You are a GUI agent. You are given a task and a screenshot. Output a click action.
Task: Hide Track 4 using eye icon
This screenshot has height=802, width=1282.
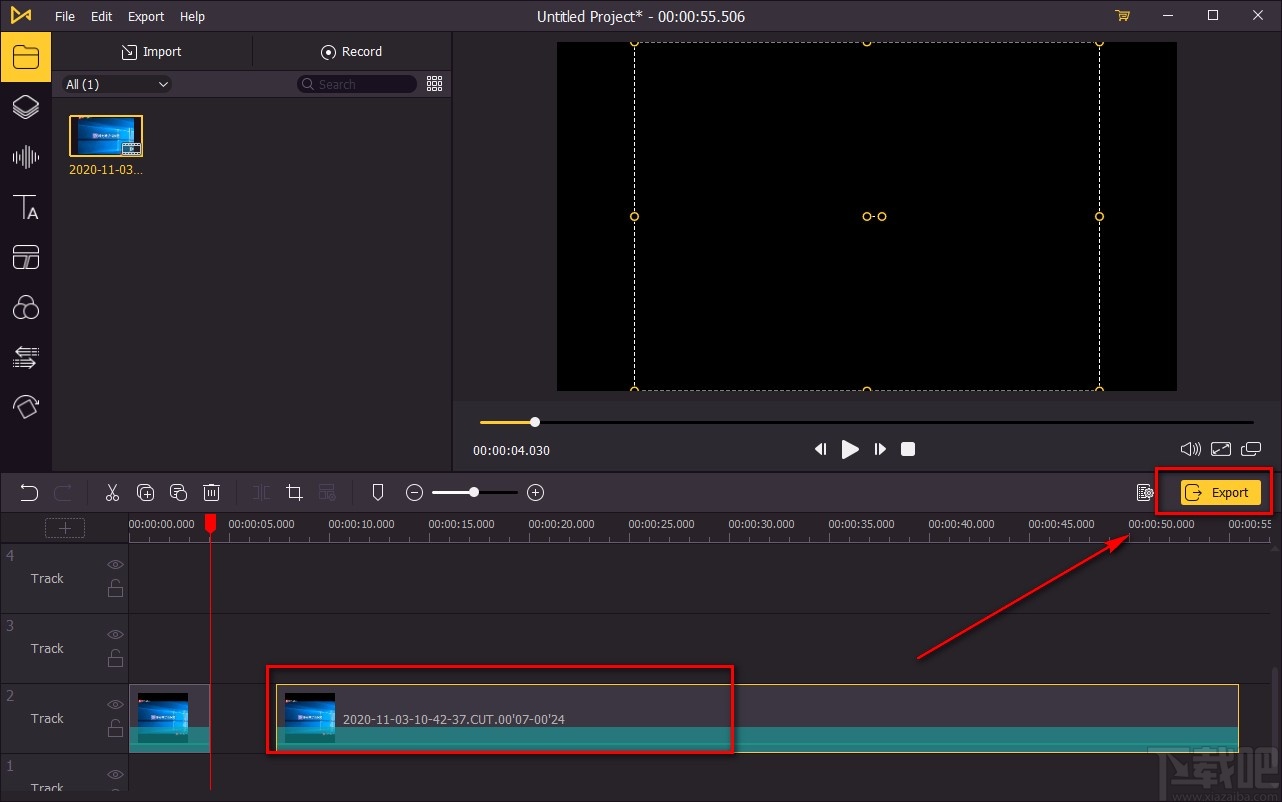115,565
